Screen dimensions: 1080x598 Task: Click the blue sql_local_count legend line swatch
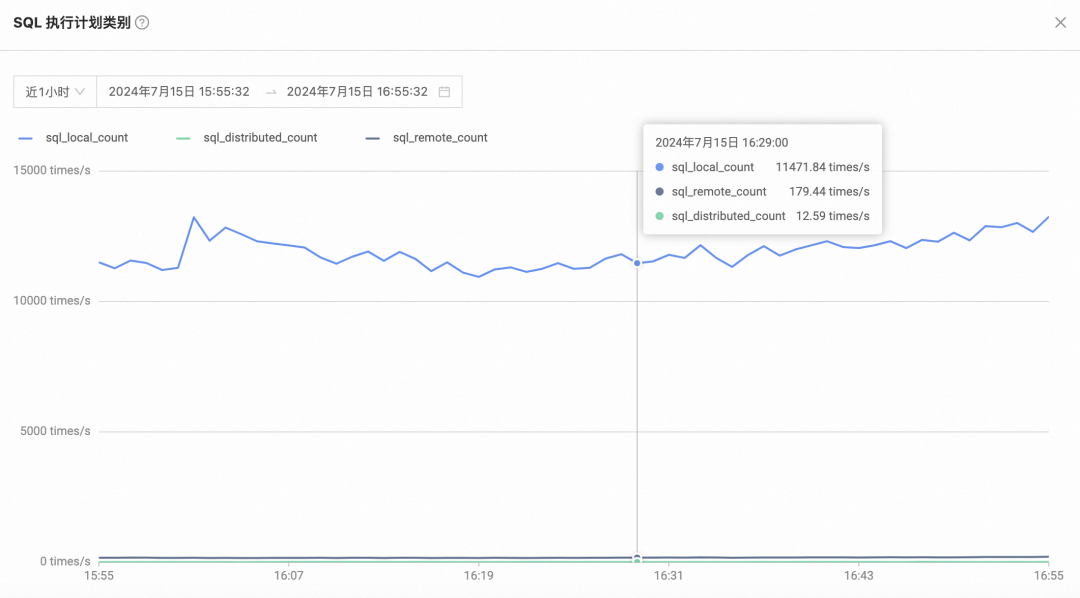pyautogui.click(x=26, y=138)
